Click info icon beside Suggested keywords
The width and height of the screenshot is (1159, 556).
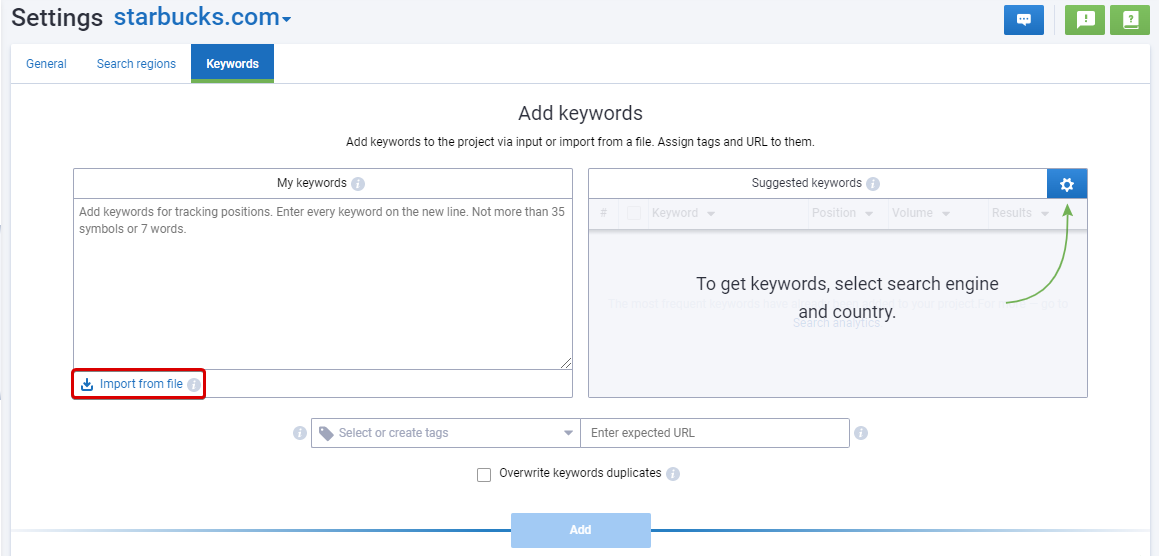click(x=873, y=184)
